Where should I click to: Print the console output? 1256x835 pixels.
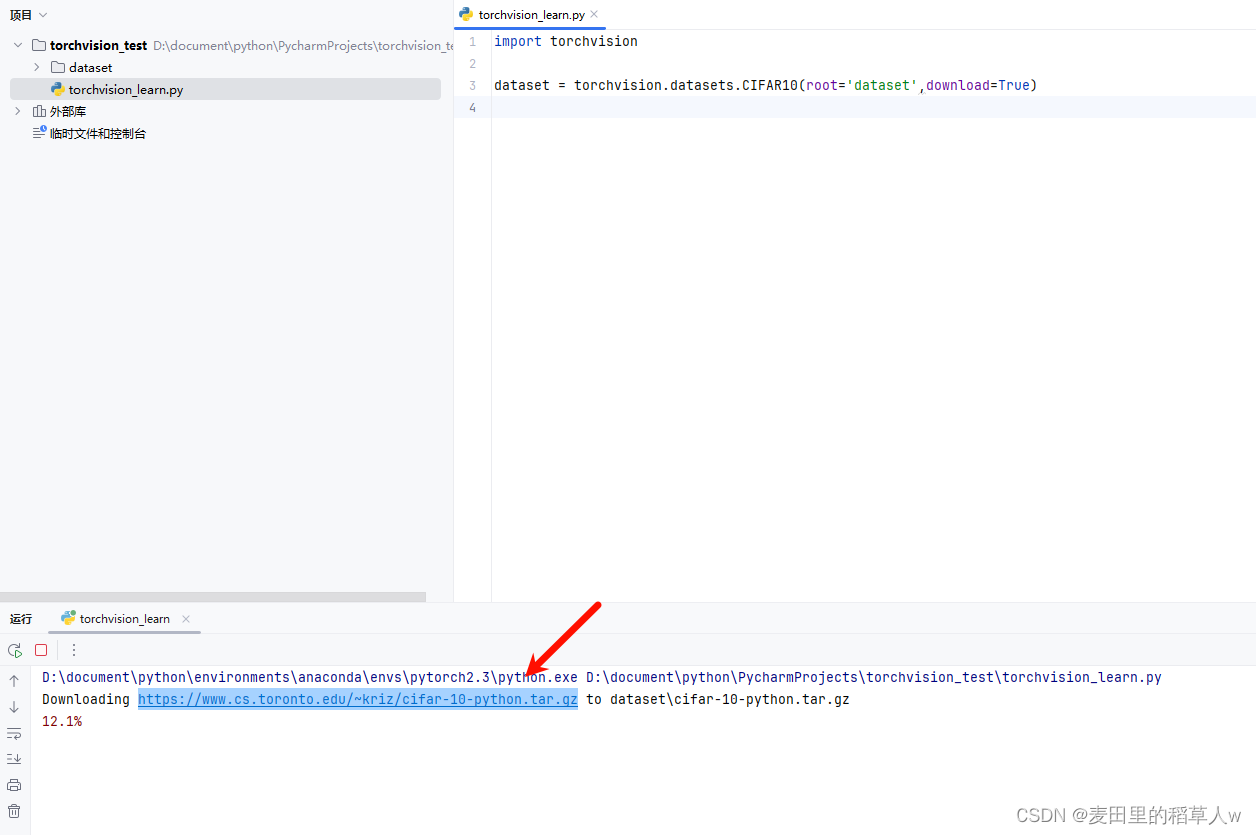(14, 785)
